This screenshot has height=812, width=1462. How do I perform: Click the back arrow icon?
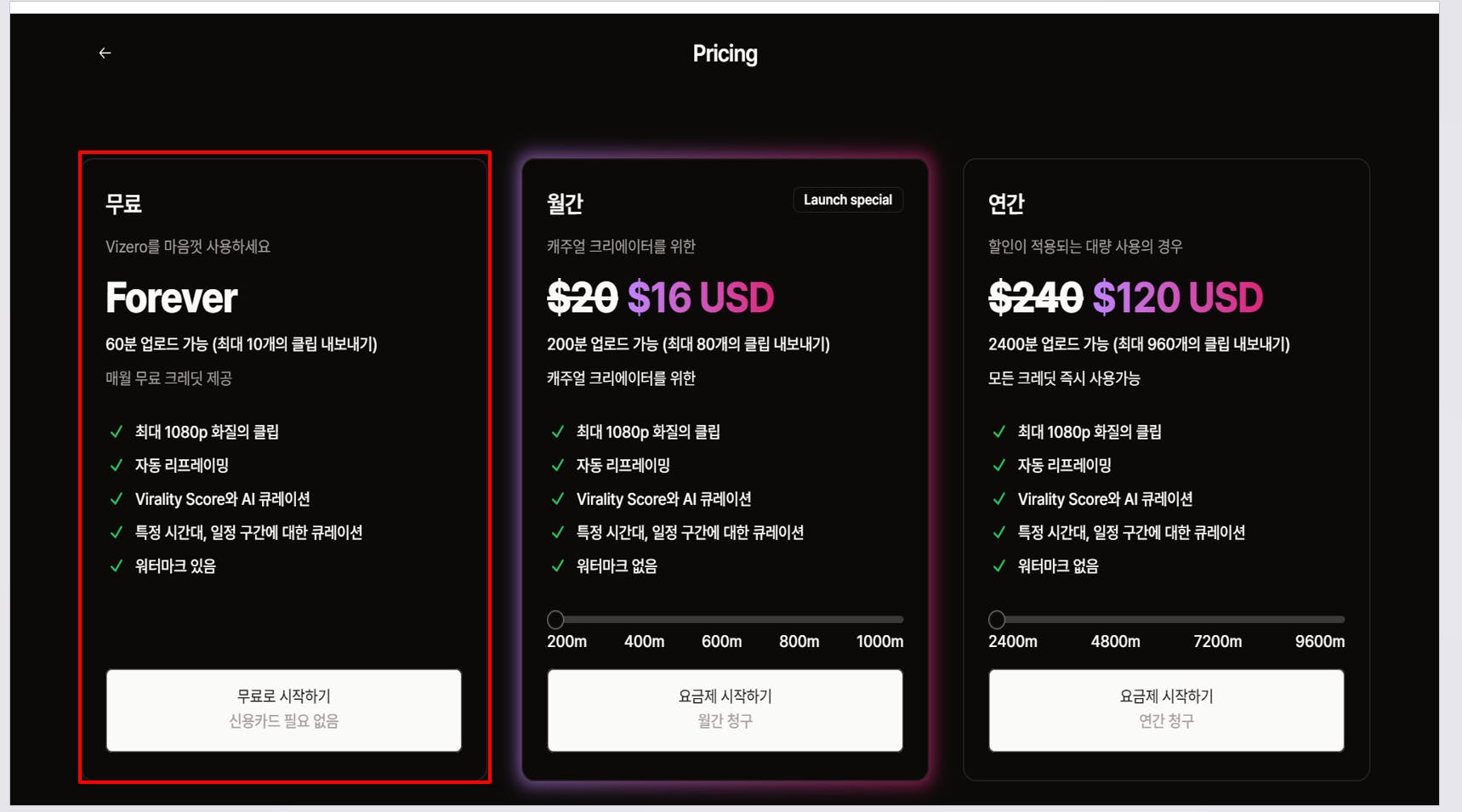pos(105,53)
